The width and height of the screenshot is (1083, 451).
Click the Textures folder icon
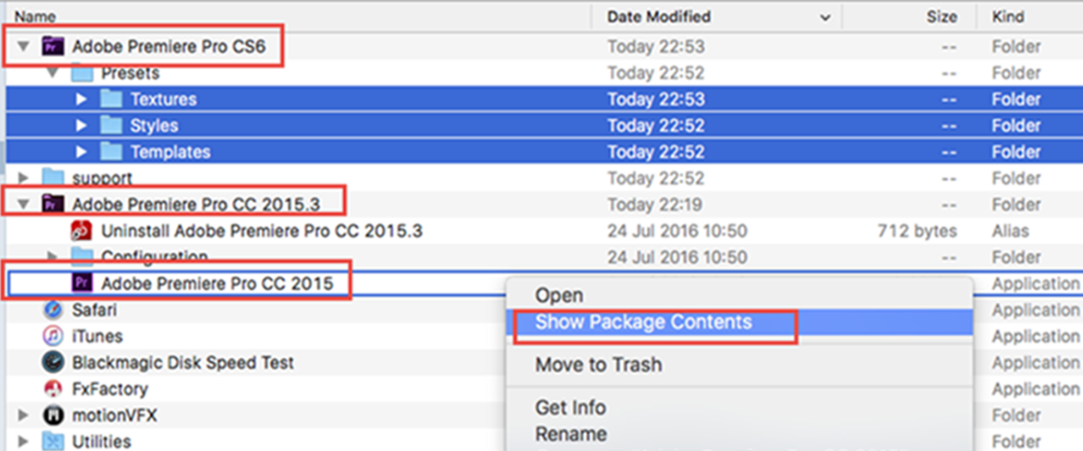coord(111,99)
